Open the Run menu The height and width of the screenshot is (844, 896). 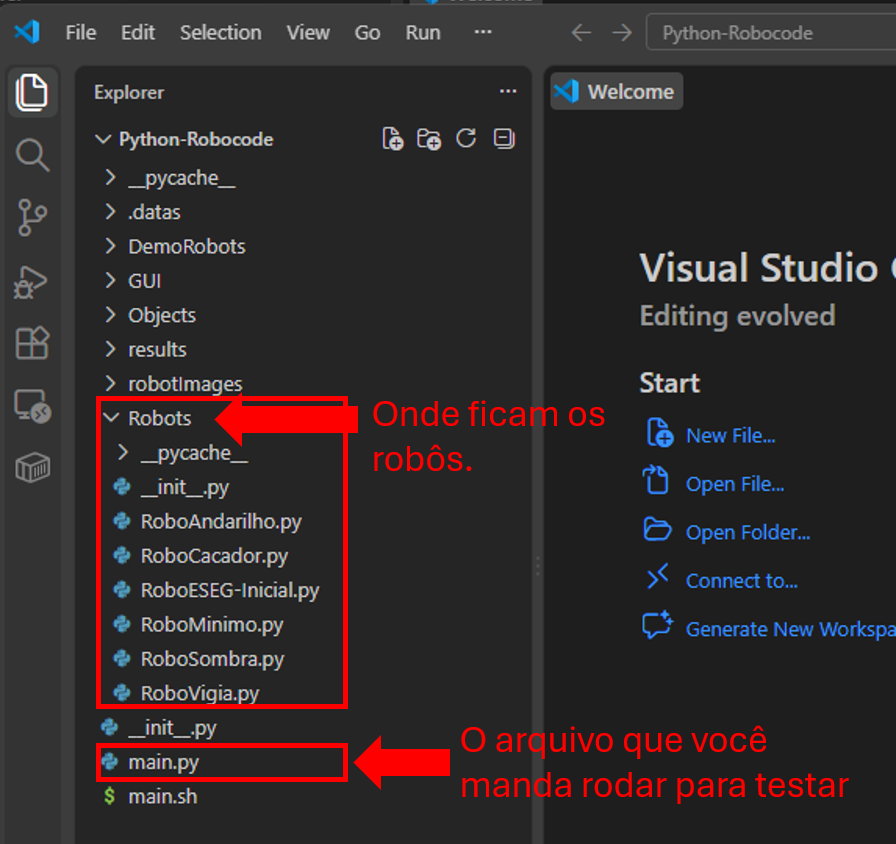point(423,33)
